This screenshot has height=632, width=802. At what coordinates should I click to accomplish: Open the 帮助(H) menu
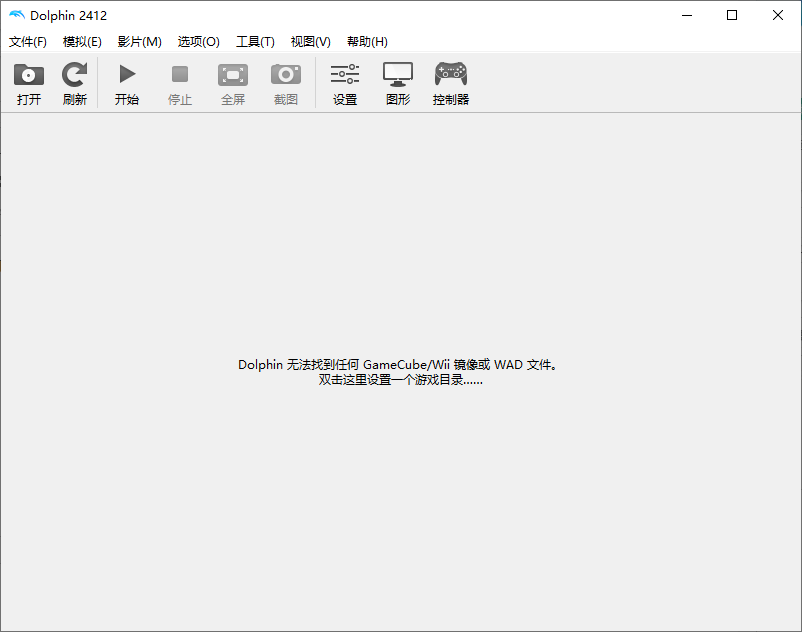tap(367, 41)
